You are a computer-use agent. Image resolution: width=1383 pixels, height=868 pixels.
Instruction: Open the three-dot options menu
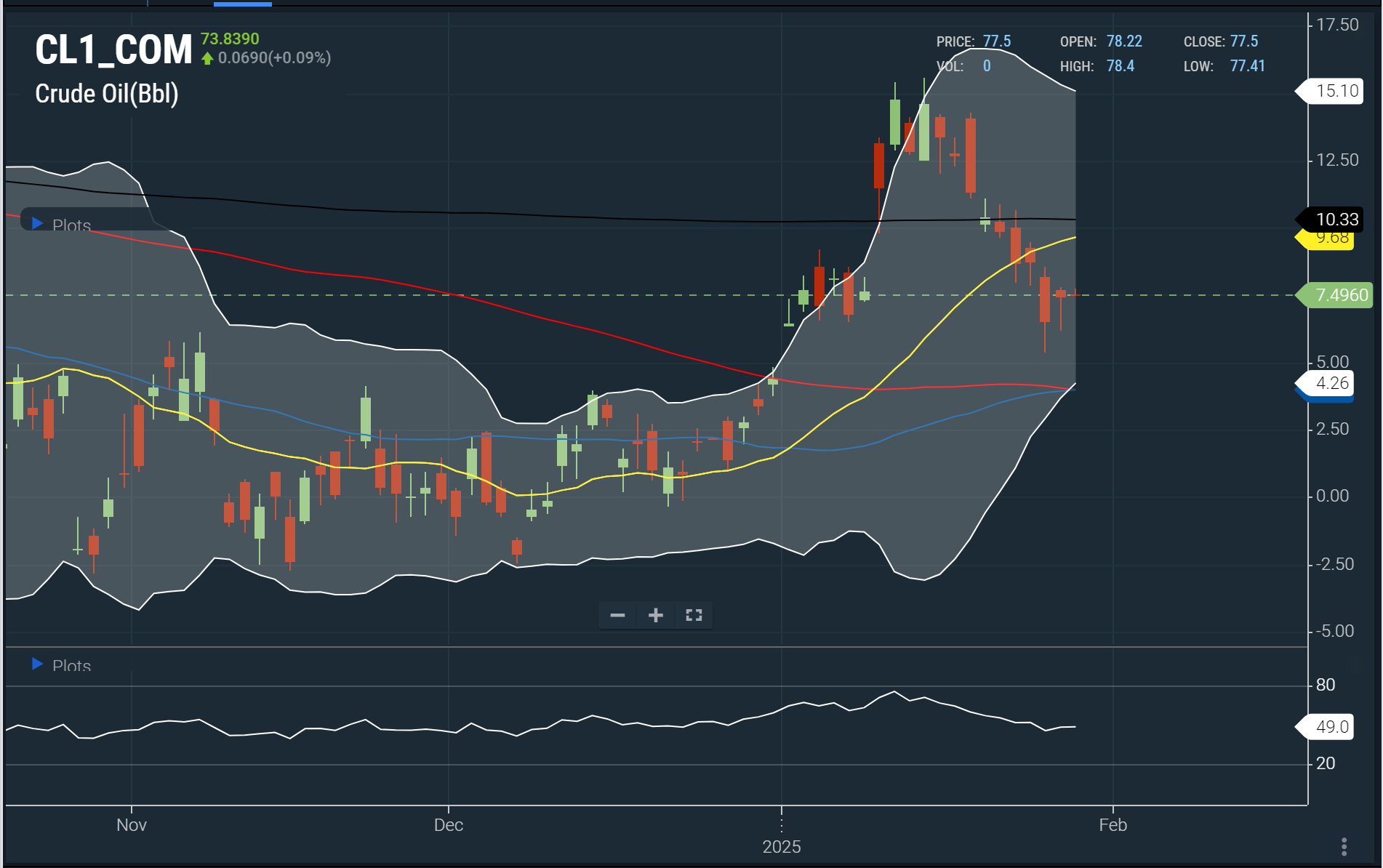pos(1344,846)
